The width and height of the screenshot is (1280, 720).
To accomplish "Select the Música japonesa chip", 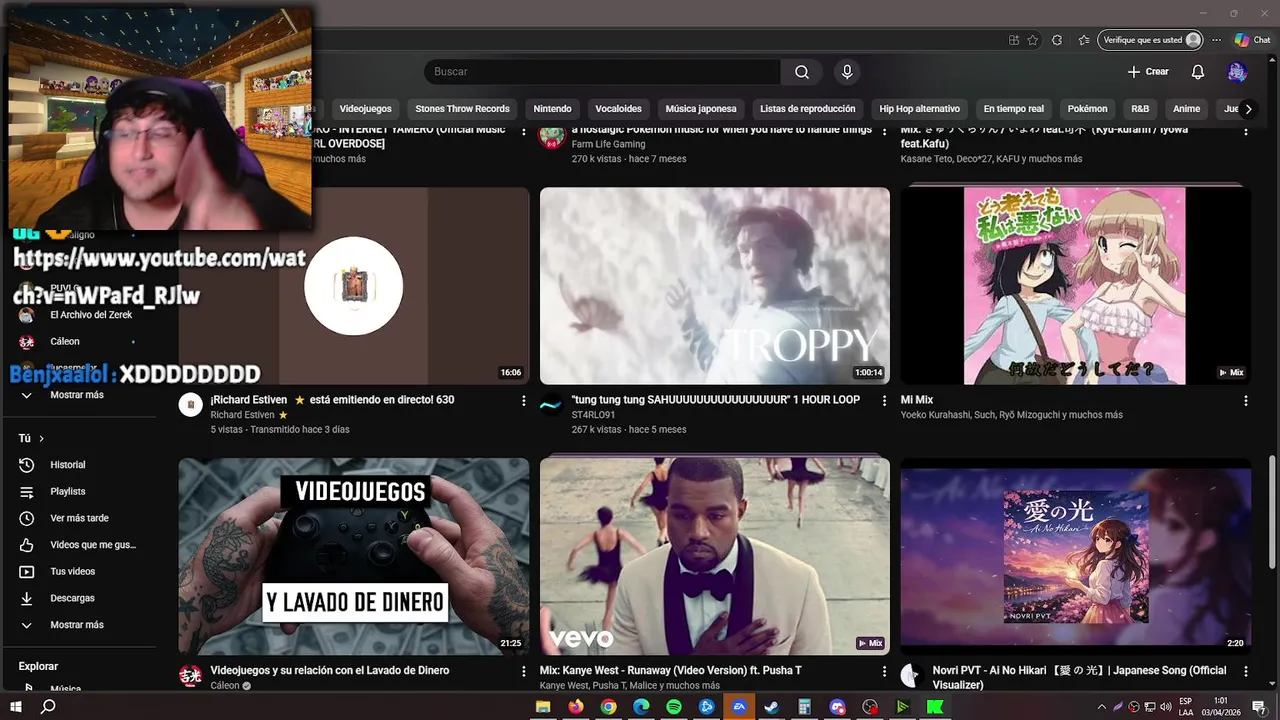I will [x=700, y=109].
